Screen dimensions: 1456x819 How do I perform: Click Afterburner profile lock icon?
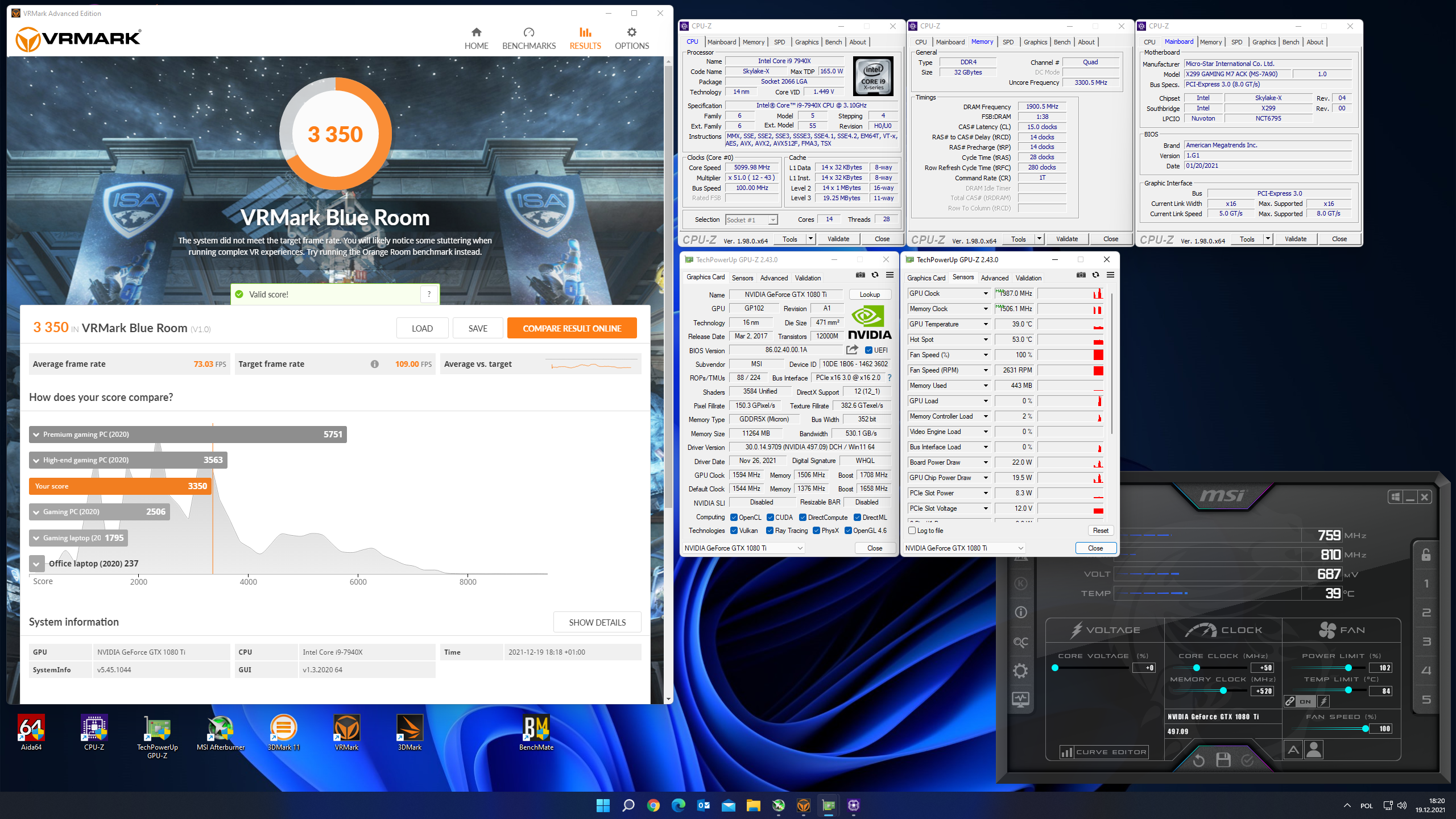pyautogui.click(x=1426, y=555)
